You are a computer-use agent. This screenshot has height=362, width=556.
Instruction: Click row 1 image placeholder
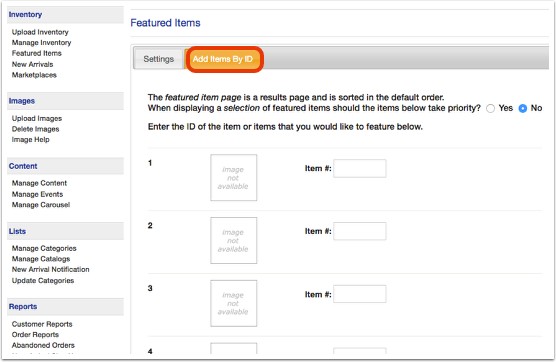click(x=234, y=178)
